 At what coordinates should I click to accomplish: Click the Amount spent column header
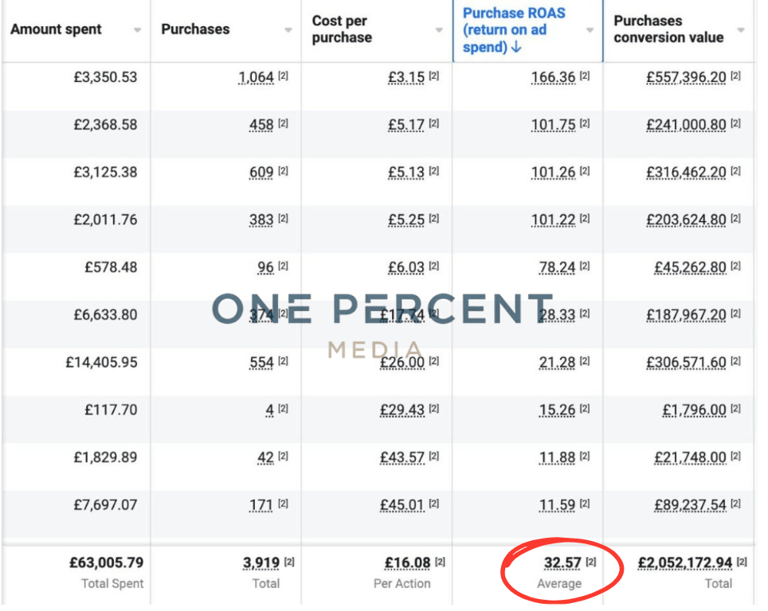click(x=56, y=30)
